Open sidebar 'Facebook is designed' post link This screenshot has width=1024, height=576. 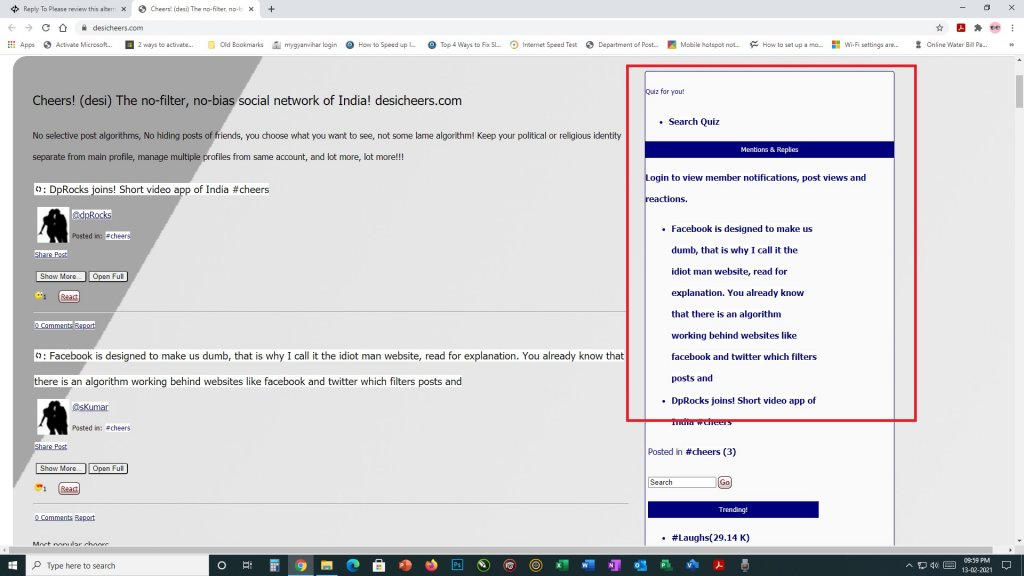[744, 303]
